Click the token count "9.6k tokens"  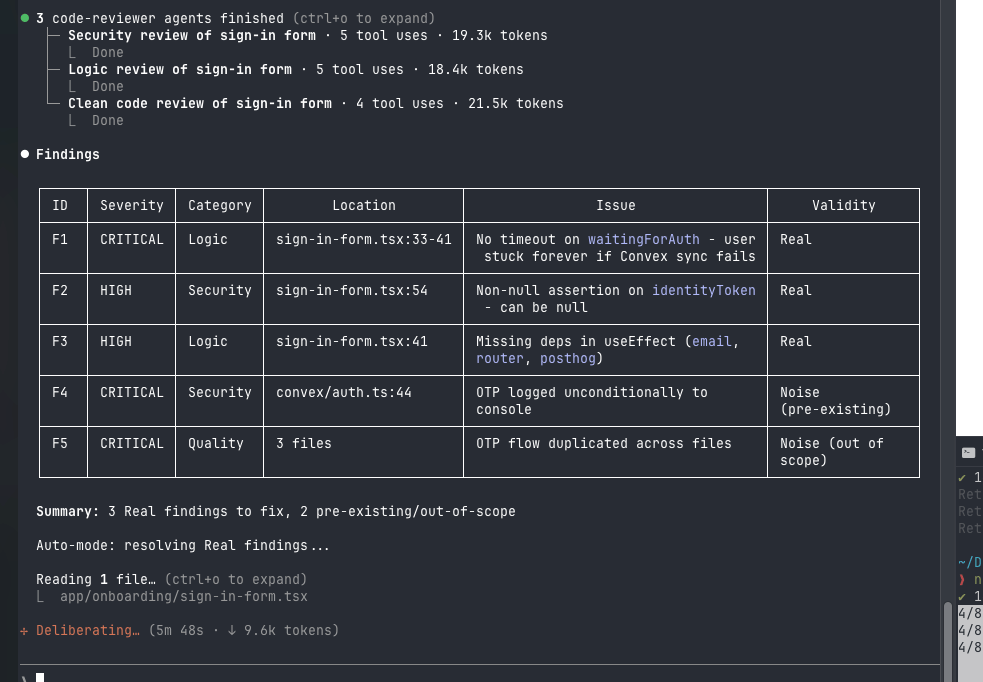coord(287,631)
